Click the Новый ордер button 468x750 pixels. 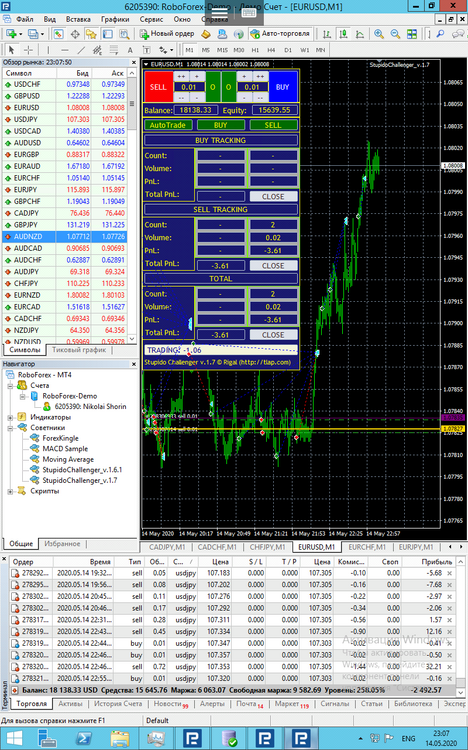coord(167,34)
